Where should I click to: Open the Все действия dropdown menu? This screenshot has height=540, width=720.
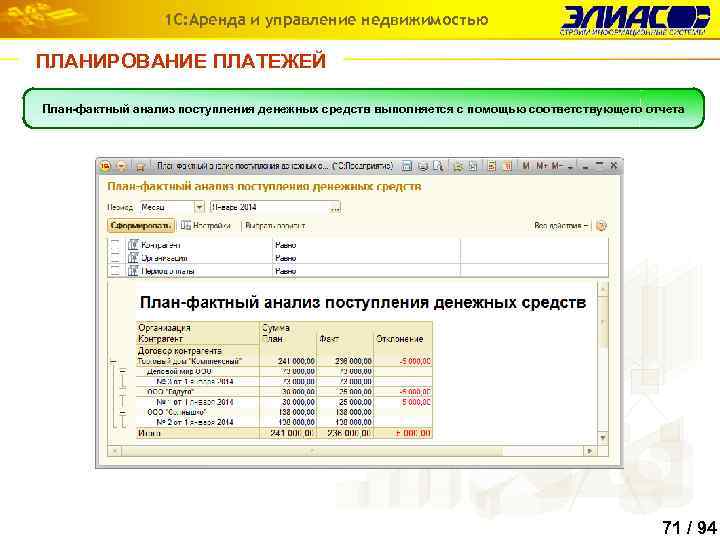(561, 225)
